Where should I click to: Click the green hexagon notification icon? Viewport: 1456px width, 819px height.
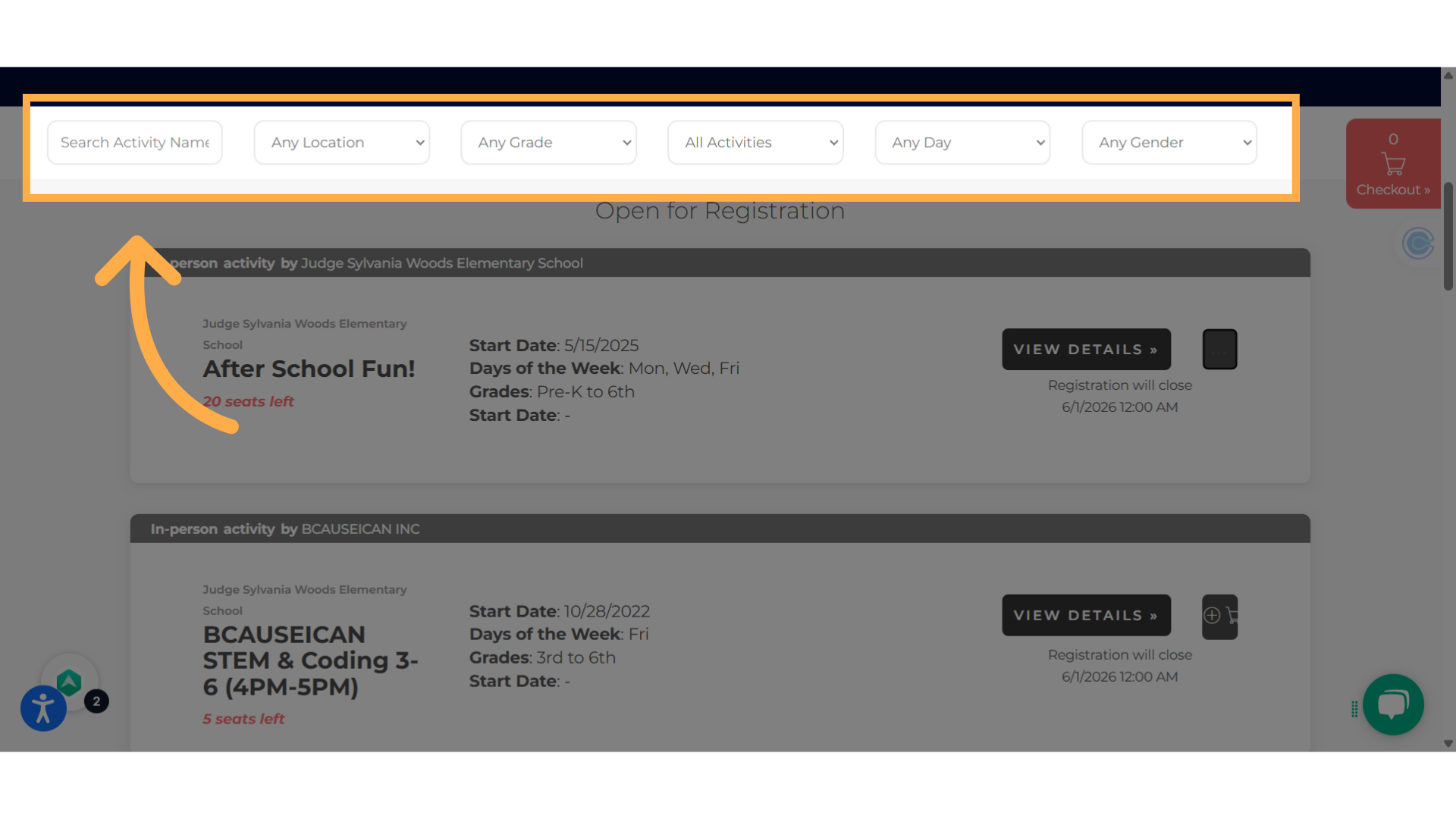pyautogui.click(x=69, y=682)
